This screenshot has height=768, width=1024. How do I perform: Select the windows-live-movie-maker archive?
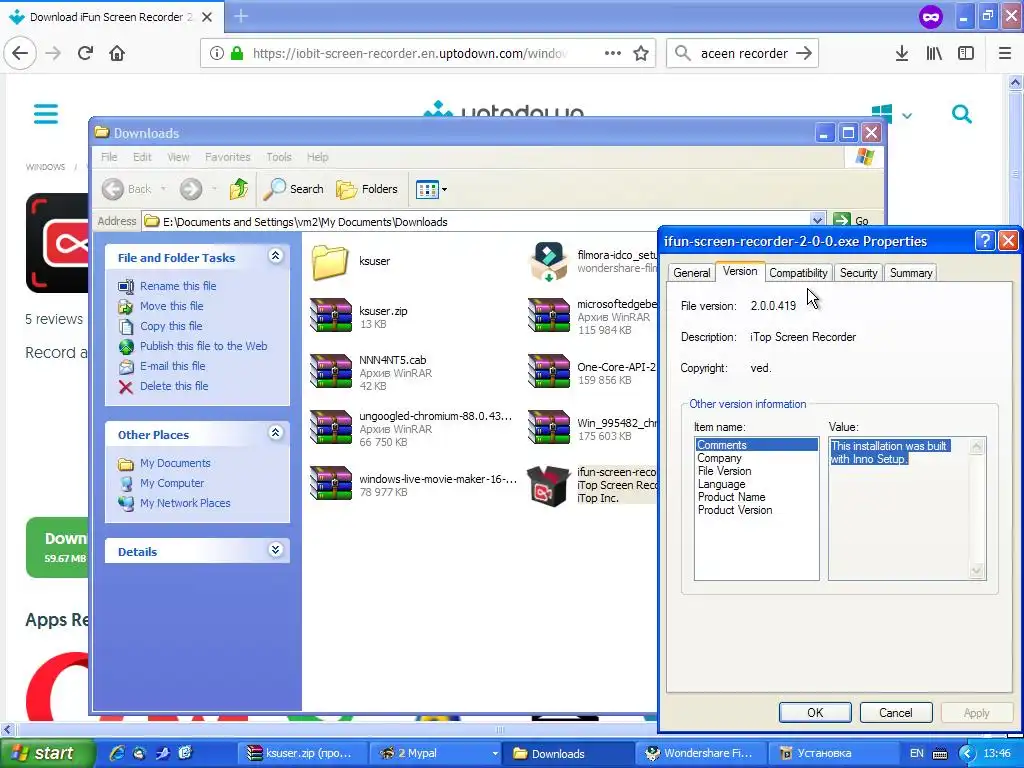pyautogui.click(x=413, y=485)
